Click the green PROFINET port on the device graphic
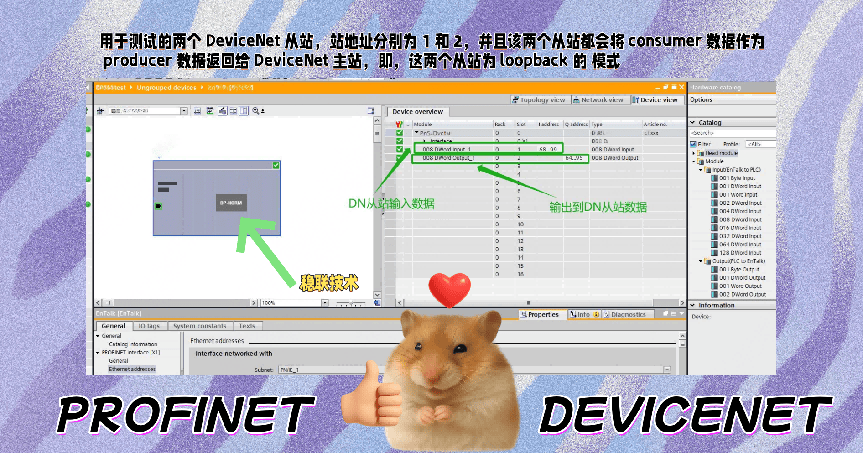The width and height of the screenshot is (863, 453). pos(159,206)
